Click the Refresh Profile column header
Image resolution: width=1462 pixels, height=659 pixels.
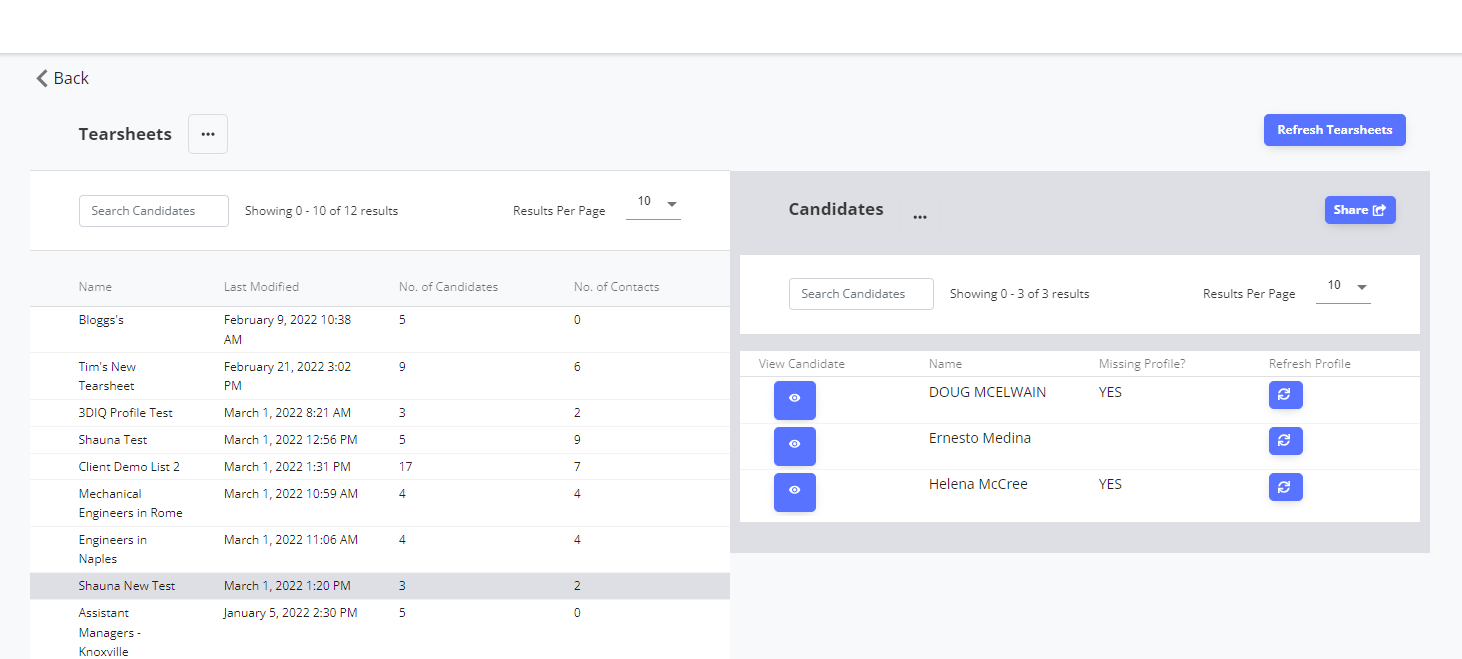tap(1310, 364)
